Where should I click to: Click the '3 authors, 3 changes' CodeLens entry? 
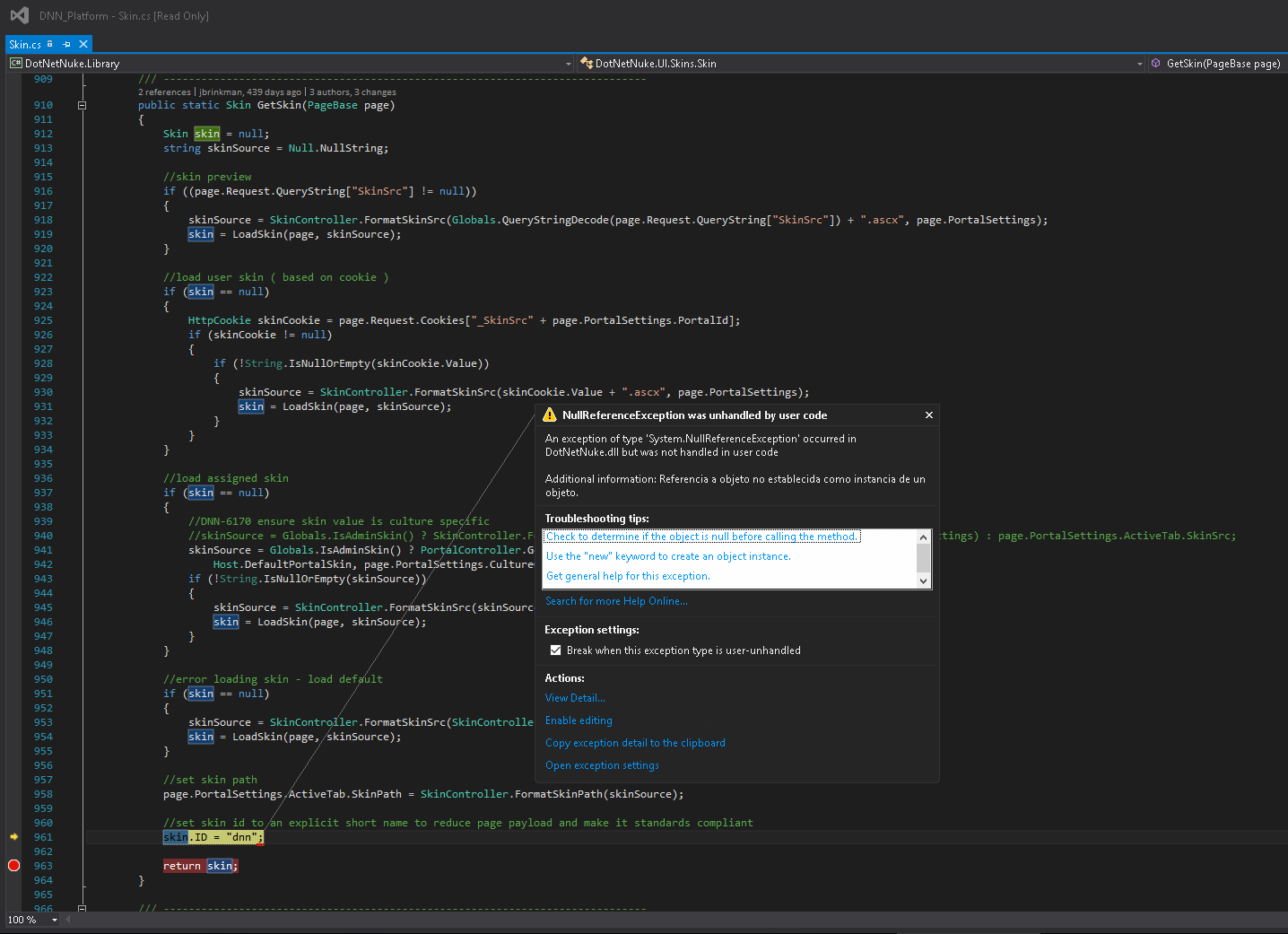point(352,92)
